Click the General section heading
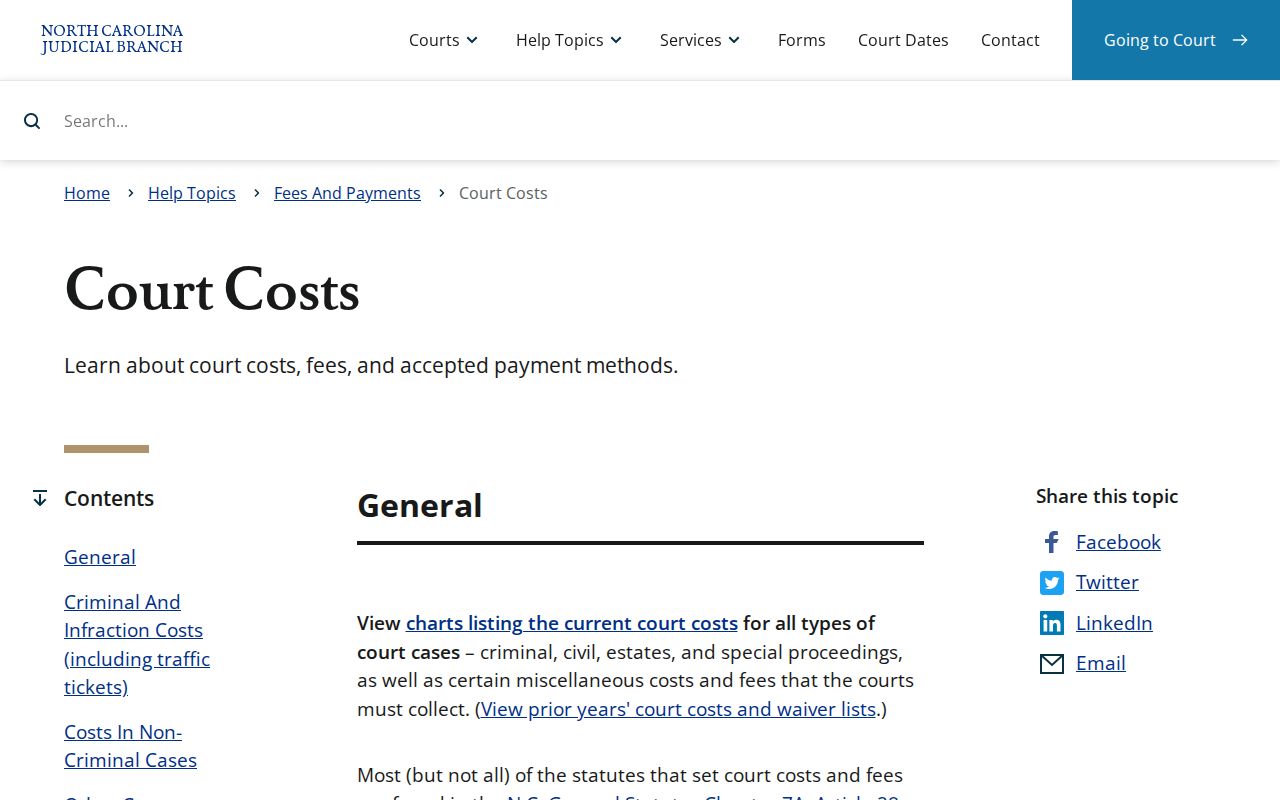The image size is (1280, 800). [420, 505]
